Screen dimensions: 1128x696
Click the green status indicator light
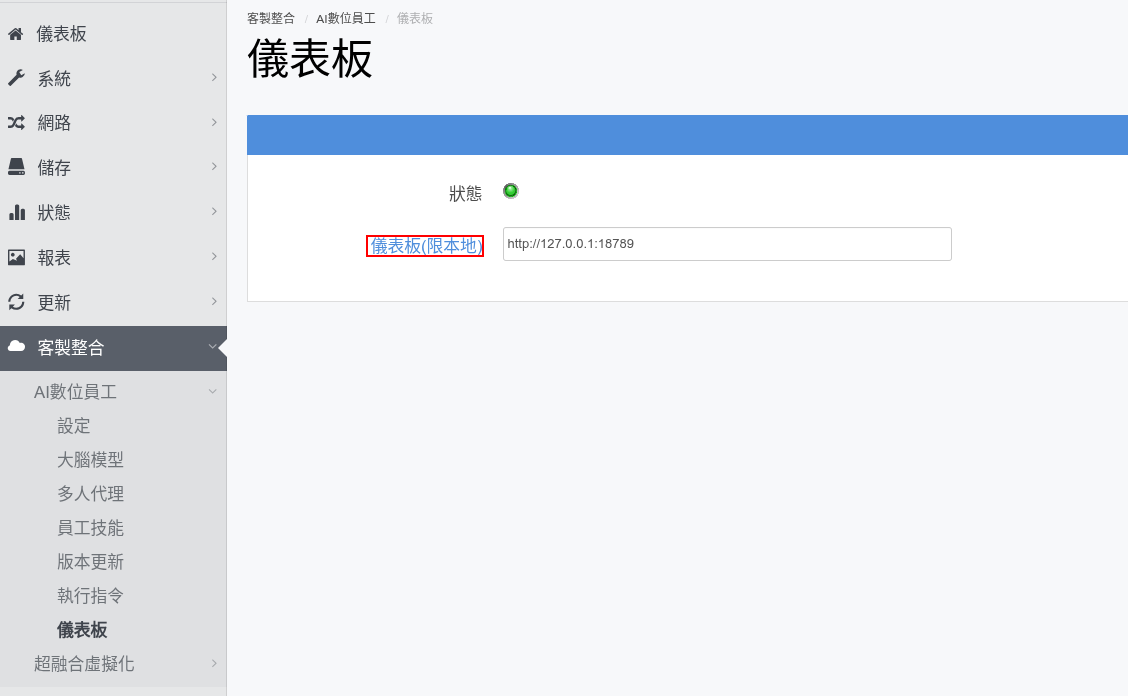pos(511,191)
